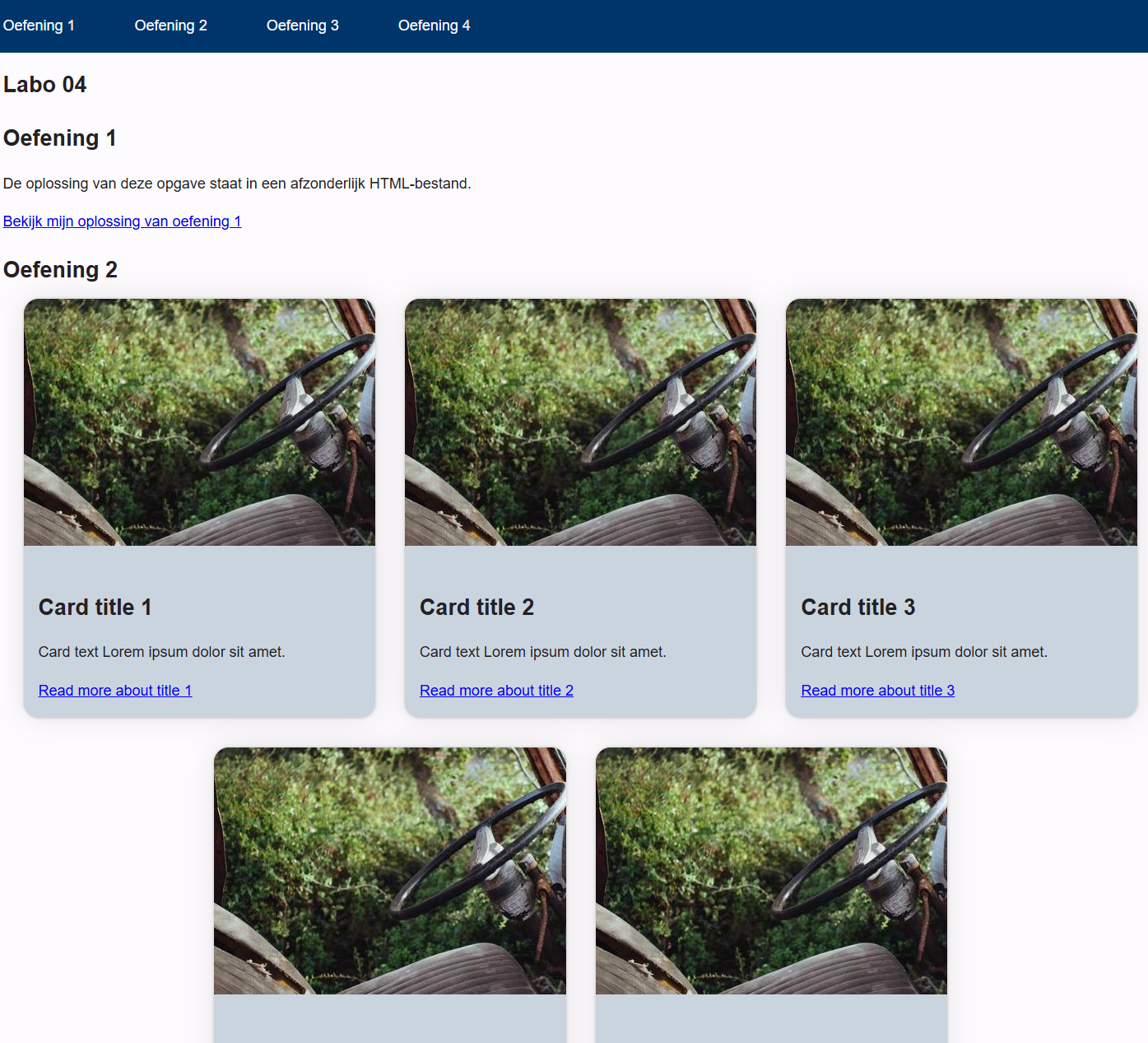Click the 'Card title 3' heading
The height and width of the screenshot is (1043, 1148).
coord(858,608)
